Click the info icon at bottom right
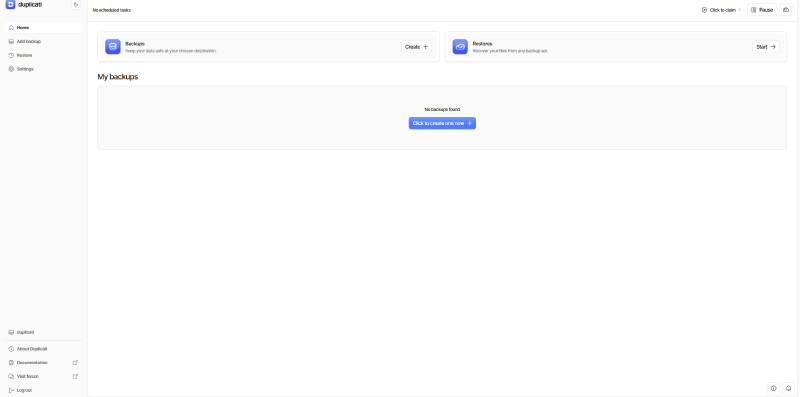This screenshot has height=397, width=800. tap(773, 388)
